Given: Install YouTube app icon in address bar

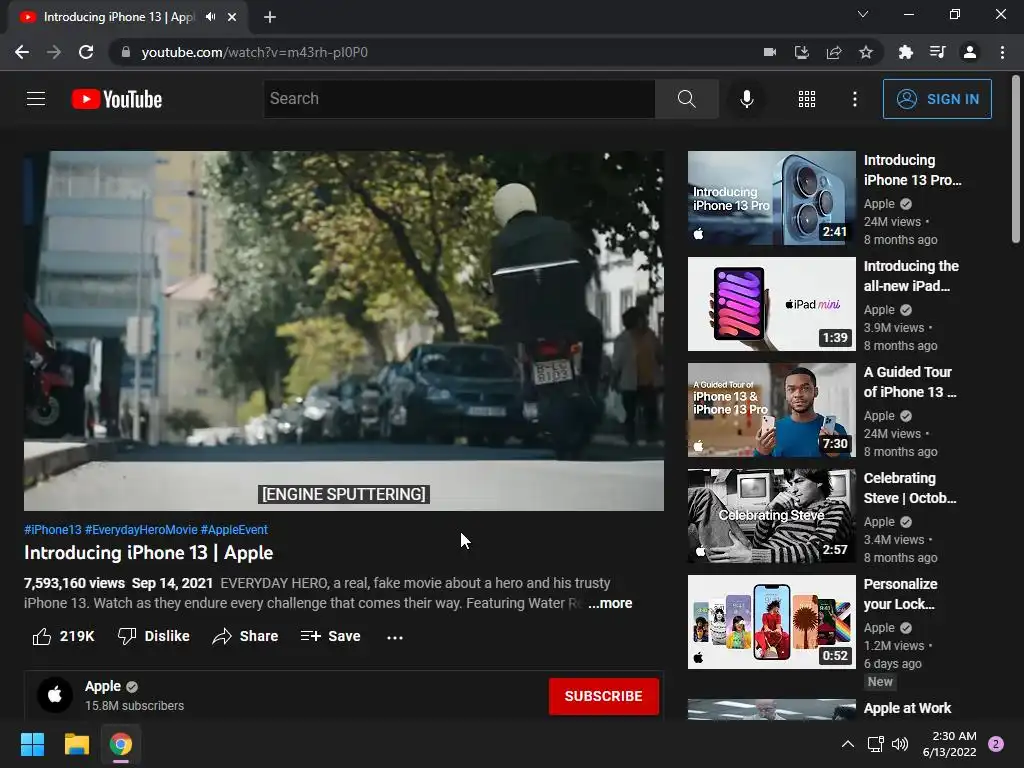Looking at the screenshot, I should [x=802, y=52].
